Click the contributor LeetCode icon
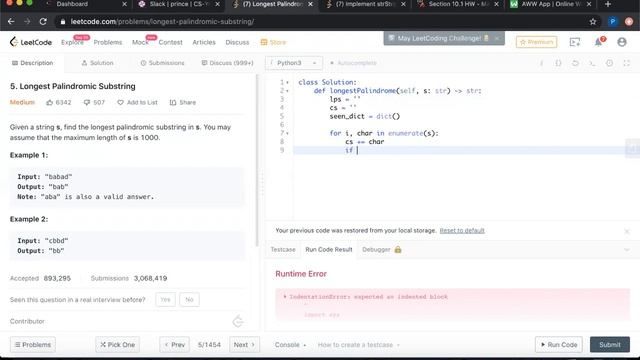The width and height of the screenshot is (640, 360). click(x=238, y=322)
